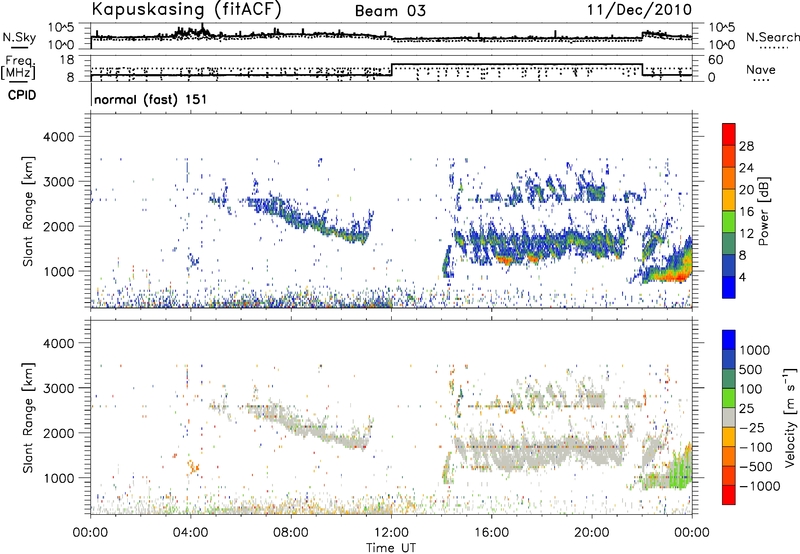Click the "N.Search" legend label
This screenshot has height=554, width=800.
pos(772,37)
